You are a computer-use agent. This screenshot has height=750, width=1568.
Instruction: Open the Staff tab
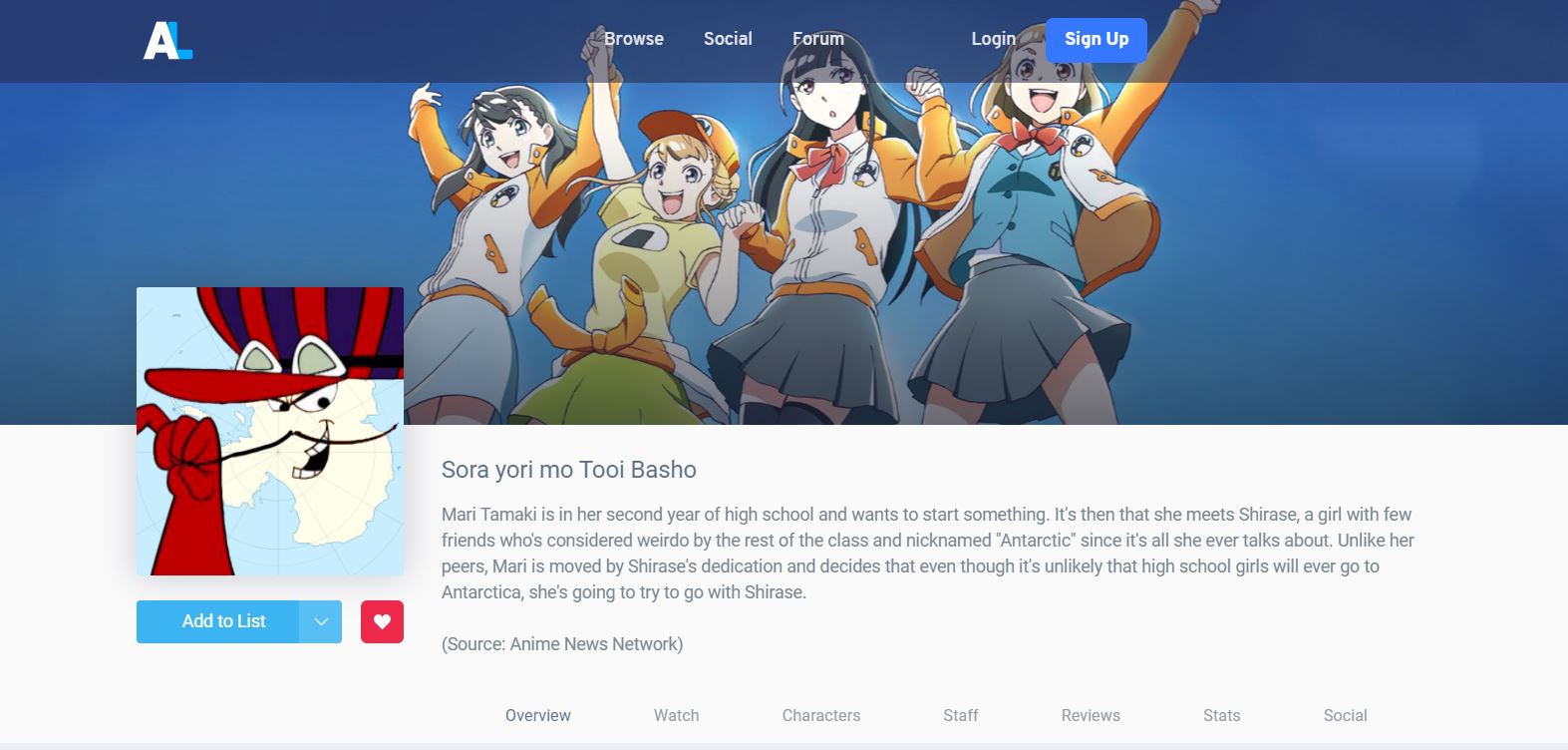tap(961, 715)
